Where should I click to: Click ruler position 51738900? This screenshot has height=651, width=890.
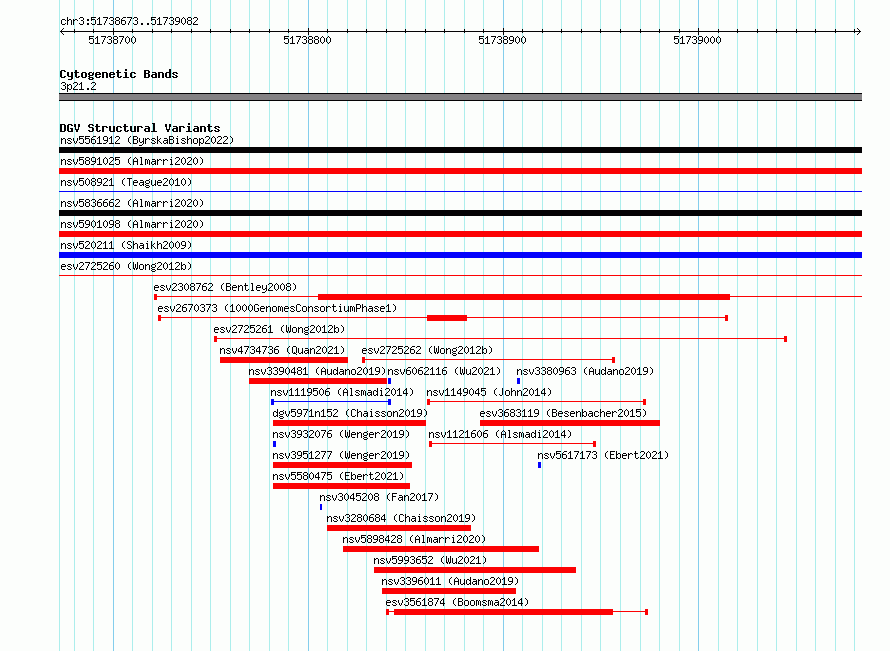502,40
